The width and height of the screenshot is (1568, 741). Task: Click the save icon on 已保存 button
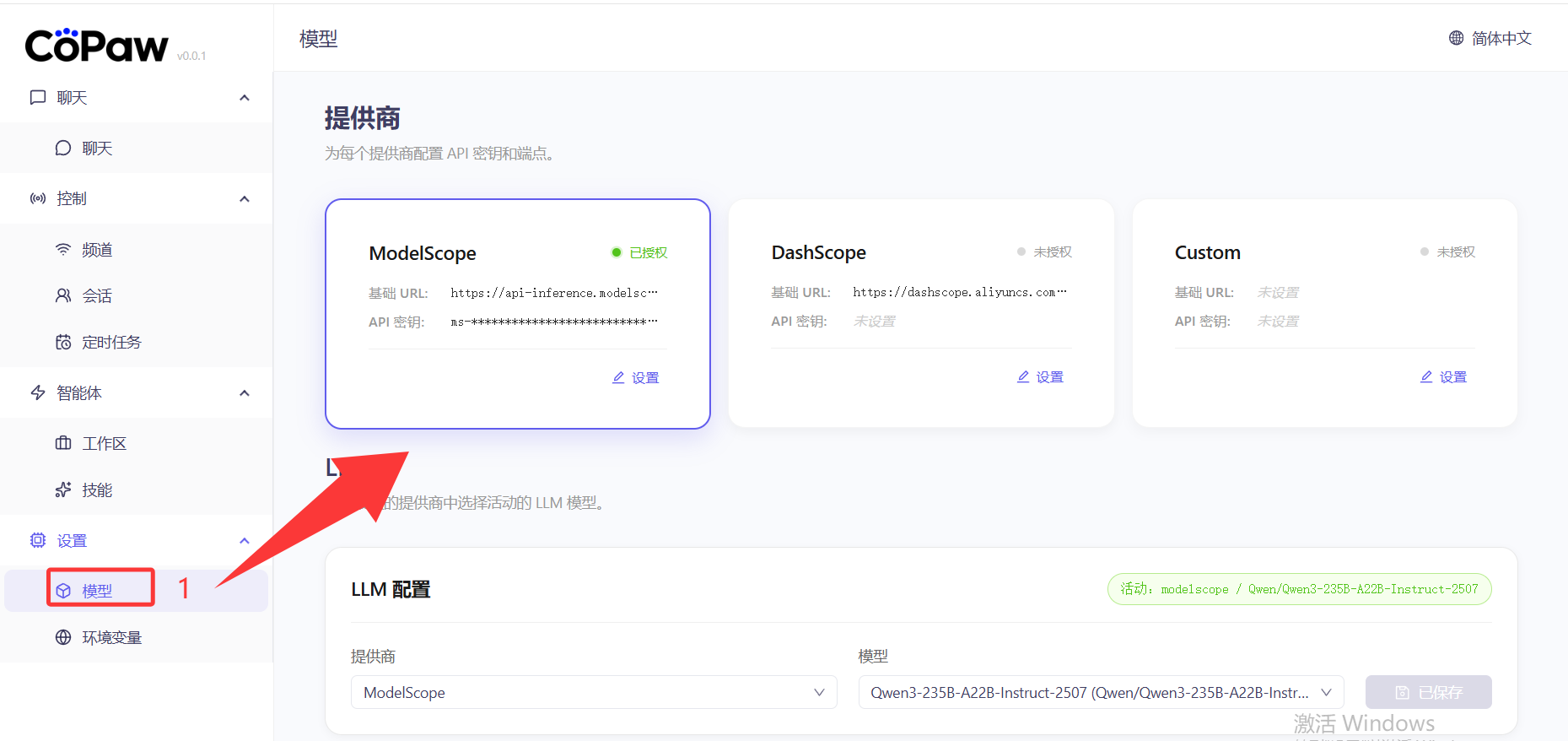point(1402,692)
